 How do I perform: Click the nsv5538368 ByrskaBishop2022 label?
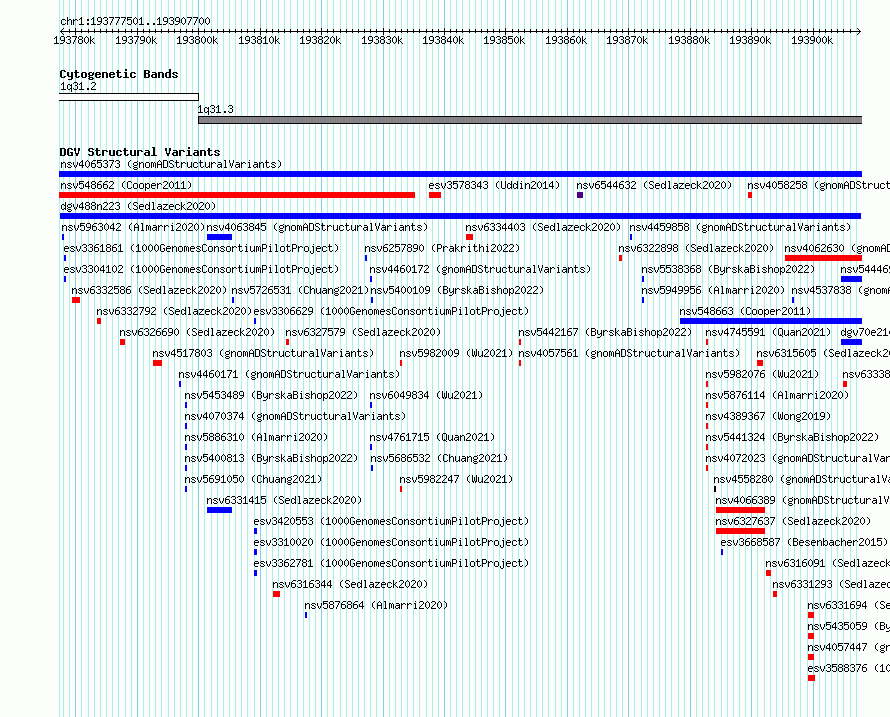(x=728, y=269)
